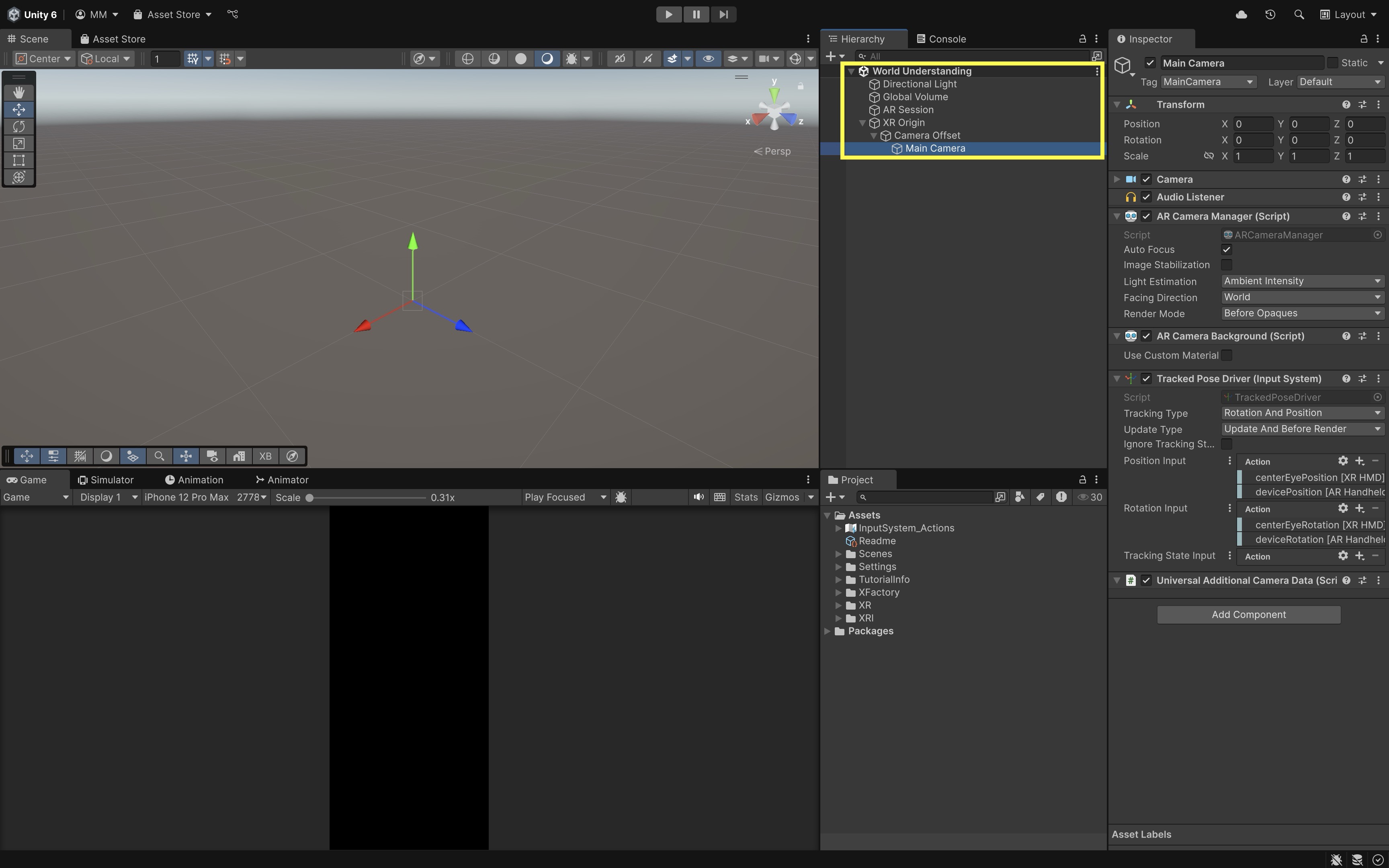Adjust the Game view Scale slider

click(x=310, y=498)
